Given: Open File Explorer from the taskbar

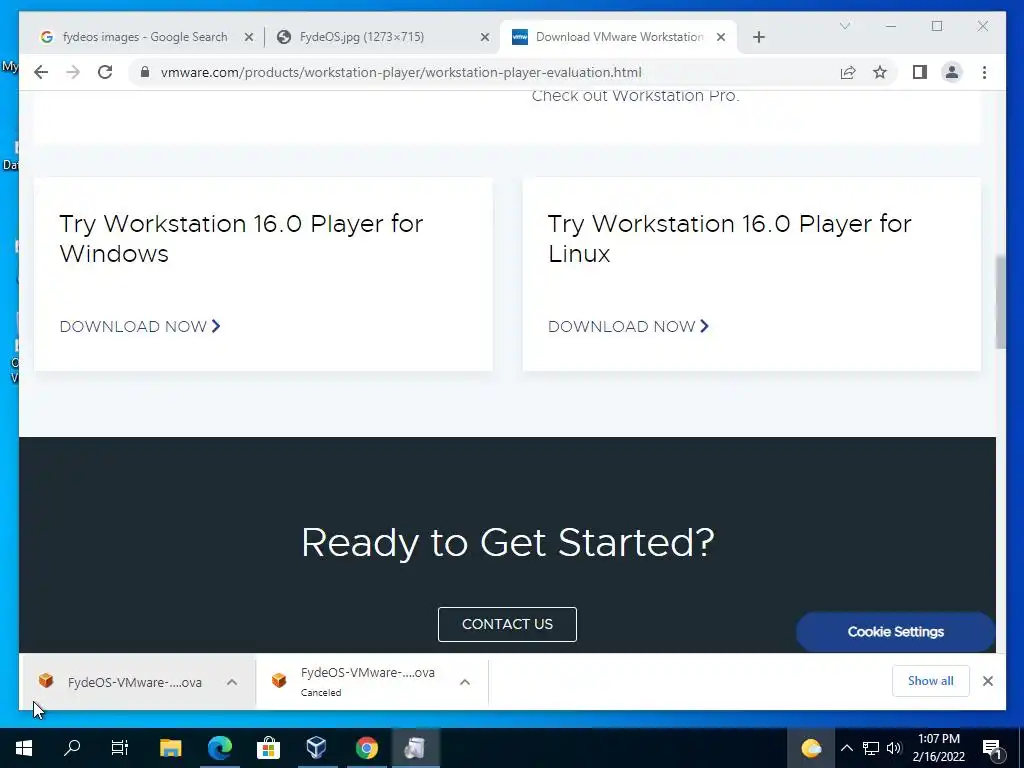Looking at the screenshot, I should point(170,748).
